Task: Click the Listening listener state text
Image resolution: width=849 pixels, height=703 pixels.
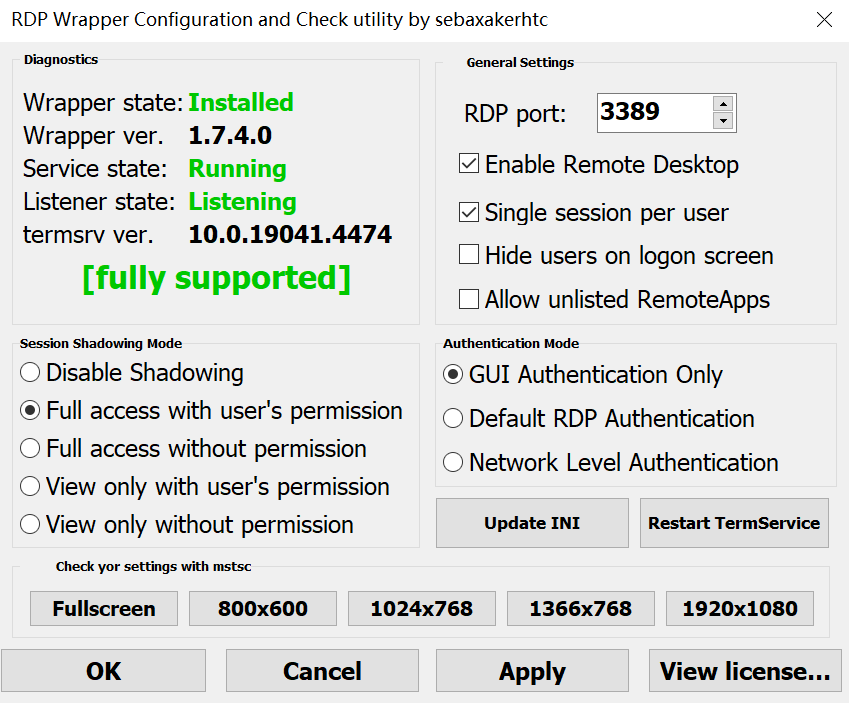Action: [x=243, y=201]
